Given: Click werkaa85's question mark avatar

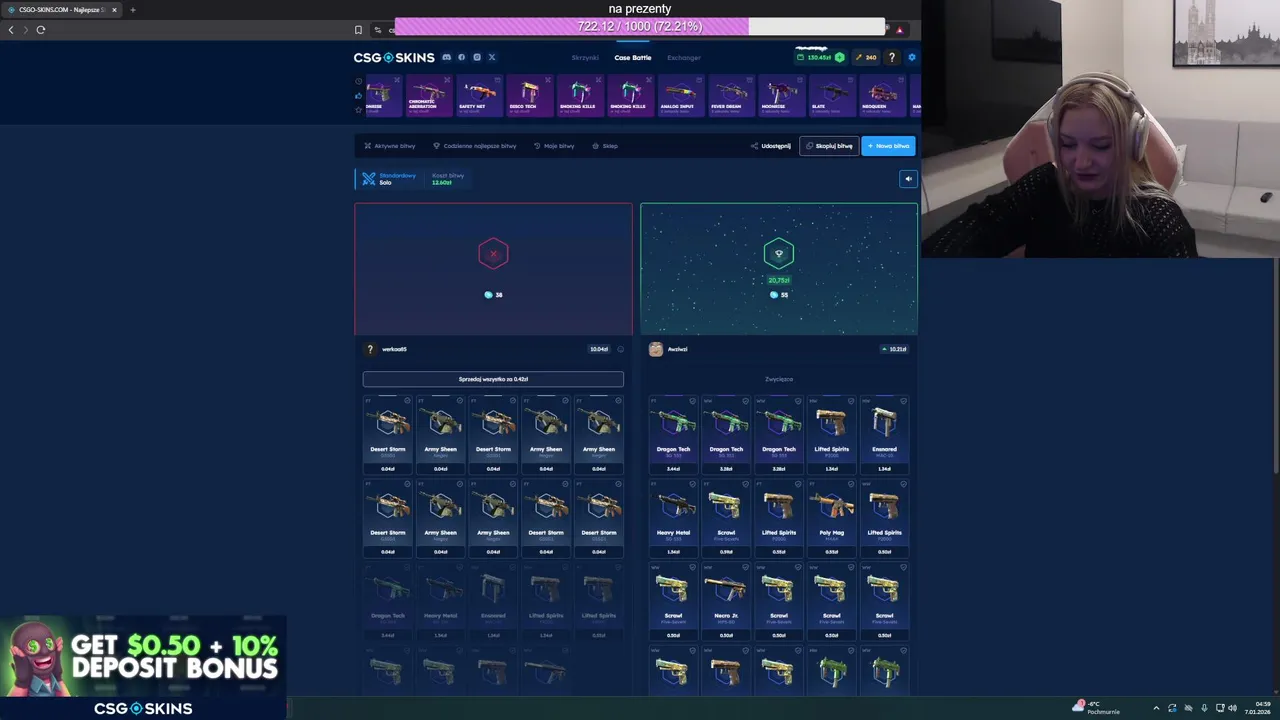Looking at the screenshot, I should (370, 349).
